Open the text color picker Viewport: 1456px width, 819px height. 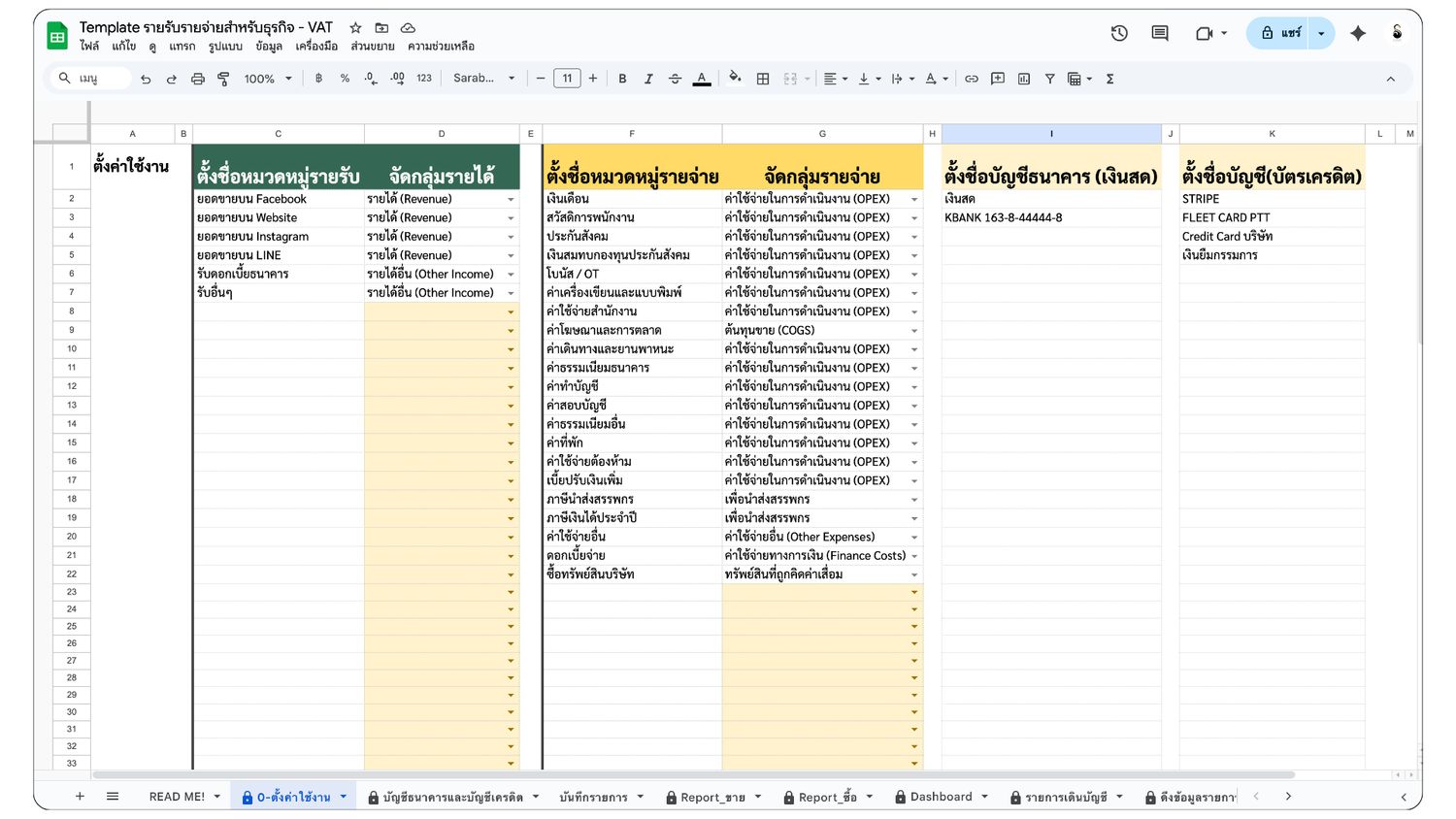click(701, 79)
